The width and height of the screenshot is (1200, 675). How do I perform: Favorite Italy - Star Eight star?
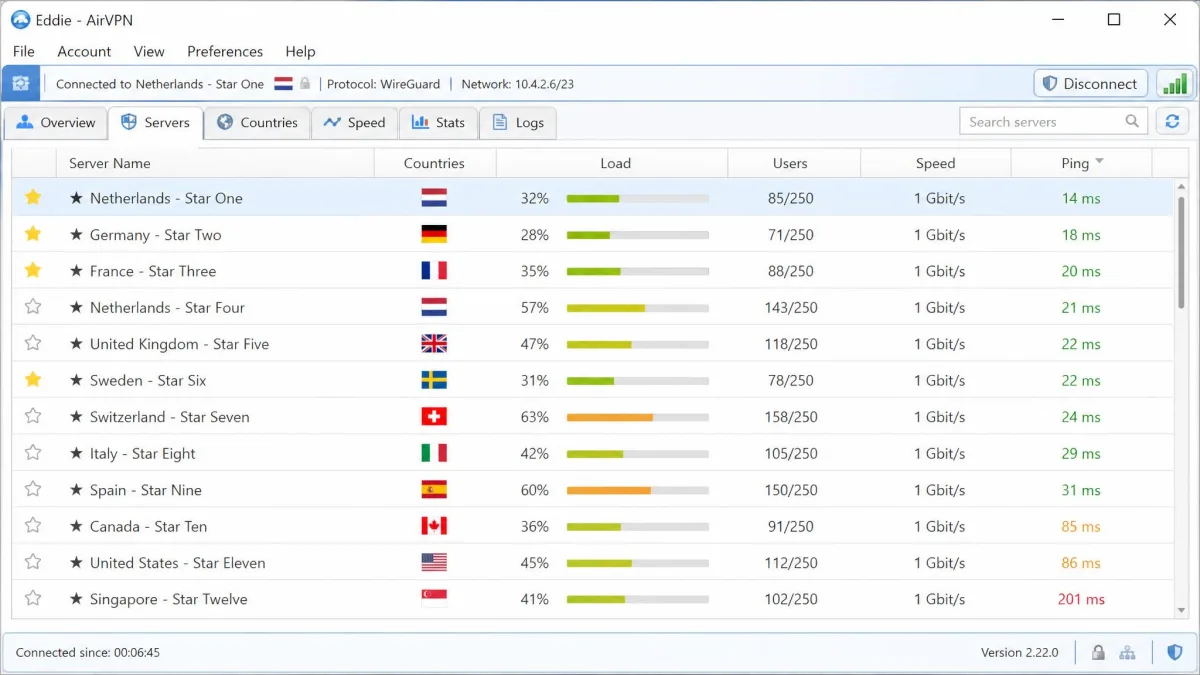(33, 453)
